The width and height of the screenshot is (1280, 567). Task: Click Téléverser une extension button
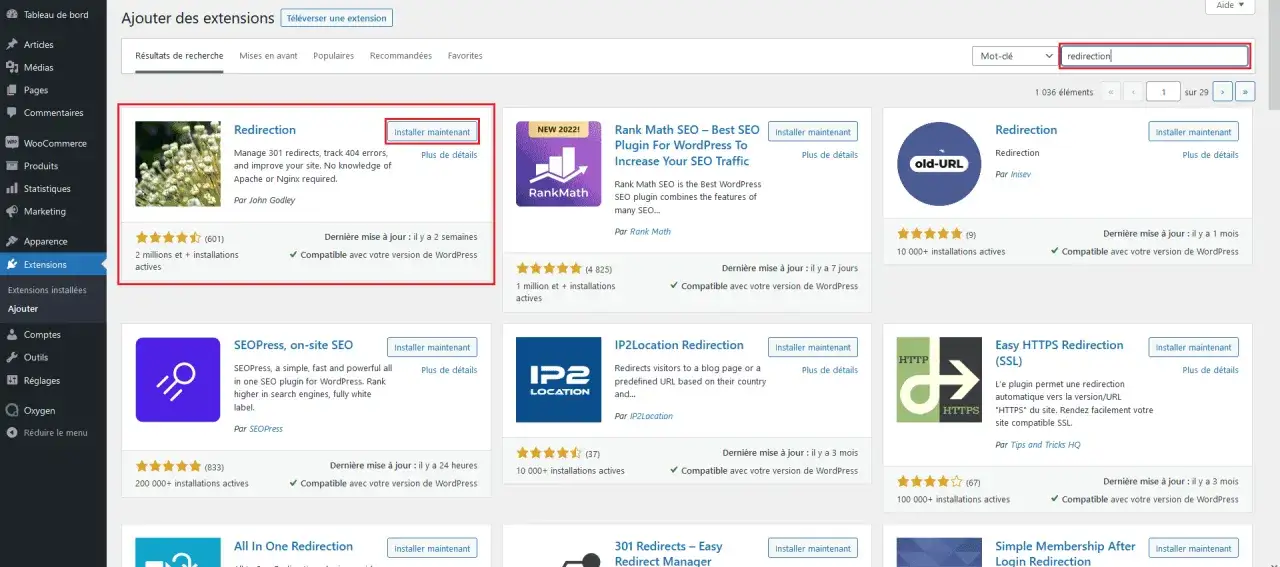coord(337,18)
